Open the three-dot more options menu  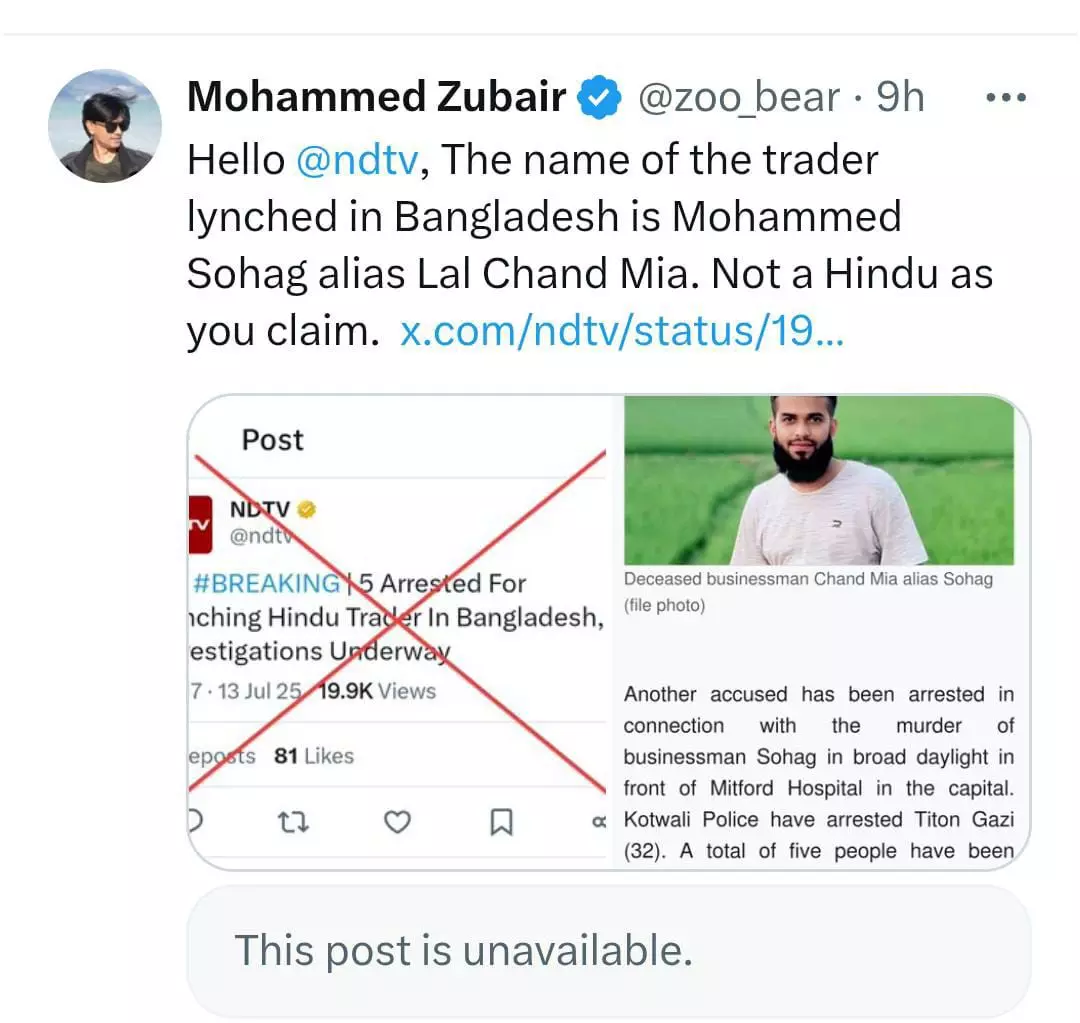coord(1005,98)
